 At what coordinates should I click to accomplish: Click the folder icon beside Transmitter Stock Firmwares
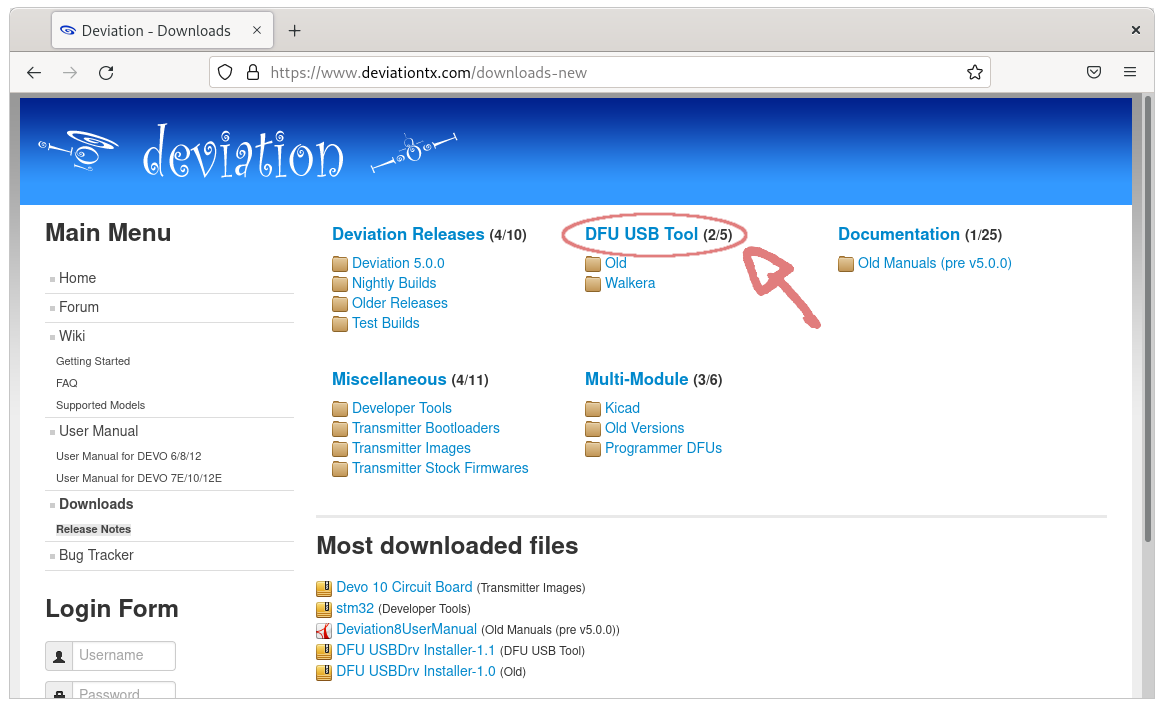(x=340, y=468)
